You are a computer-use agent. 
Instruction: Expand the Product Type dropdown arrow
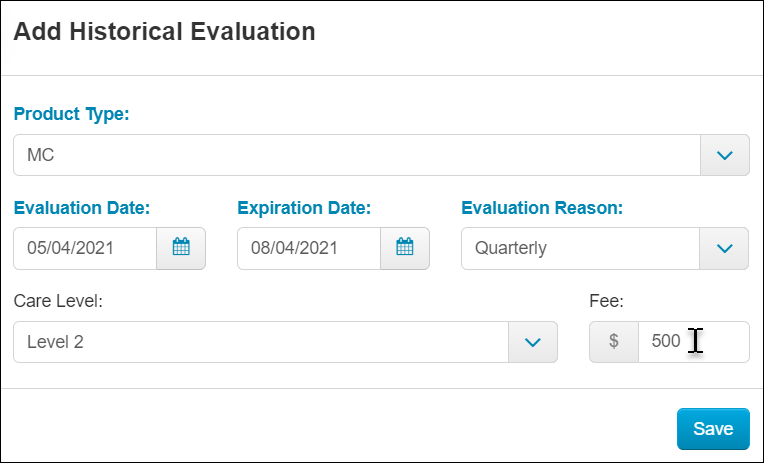coord(725,155)
